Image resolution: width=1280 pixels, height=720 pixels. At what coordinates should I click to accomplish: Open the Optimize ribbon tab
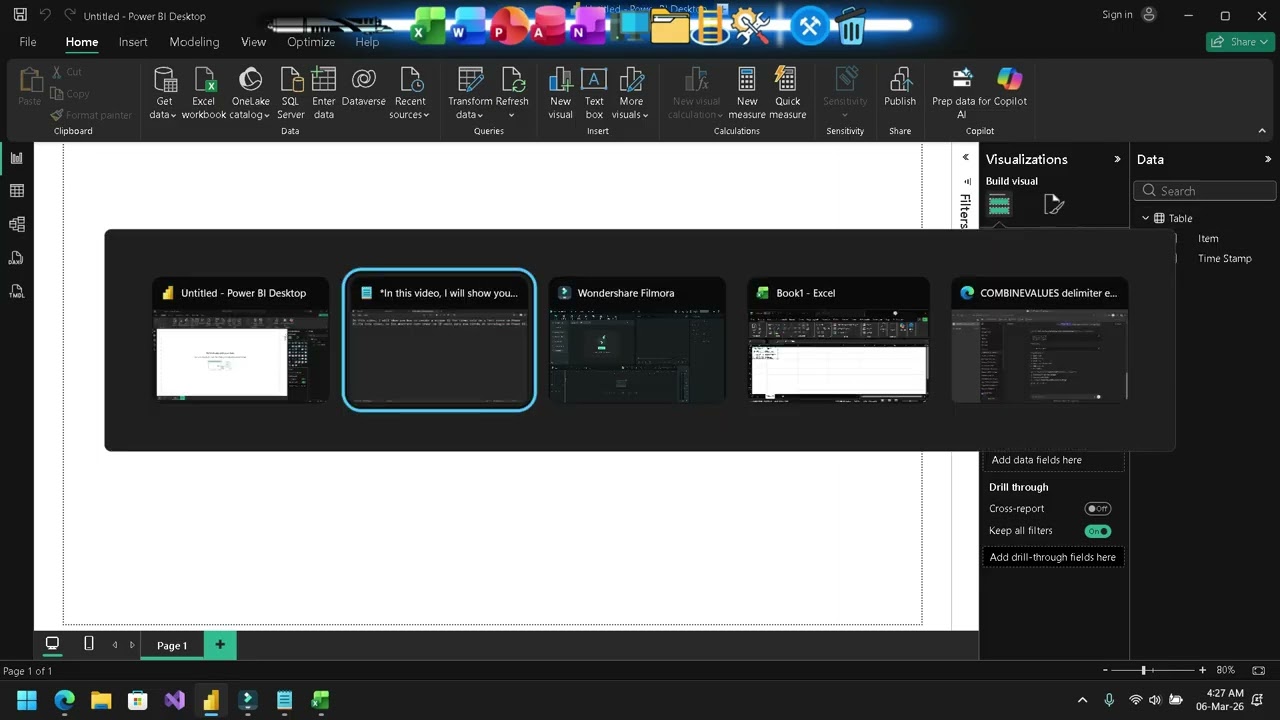(x=311, y=42)
